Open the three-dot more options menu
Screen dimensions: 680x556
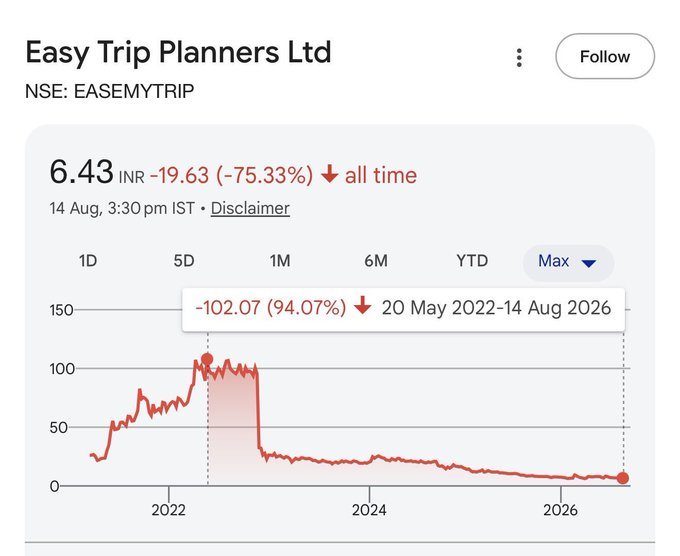click(x=519, y=57)
